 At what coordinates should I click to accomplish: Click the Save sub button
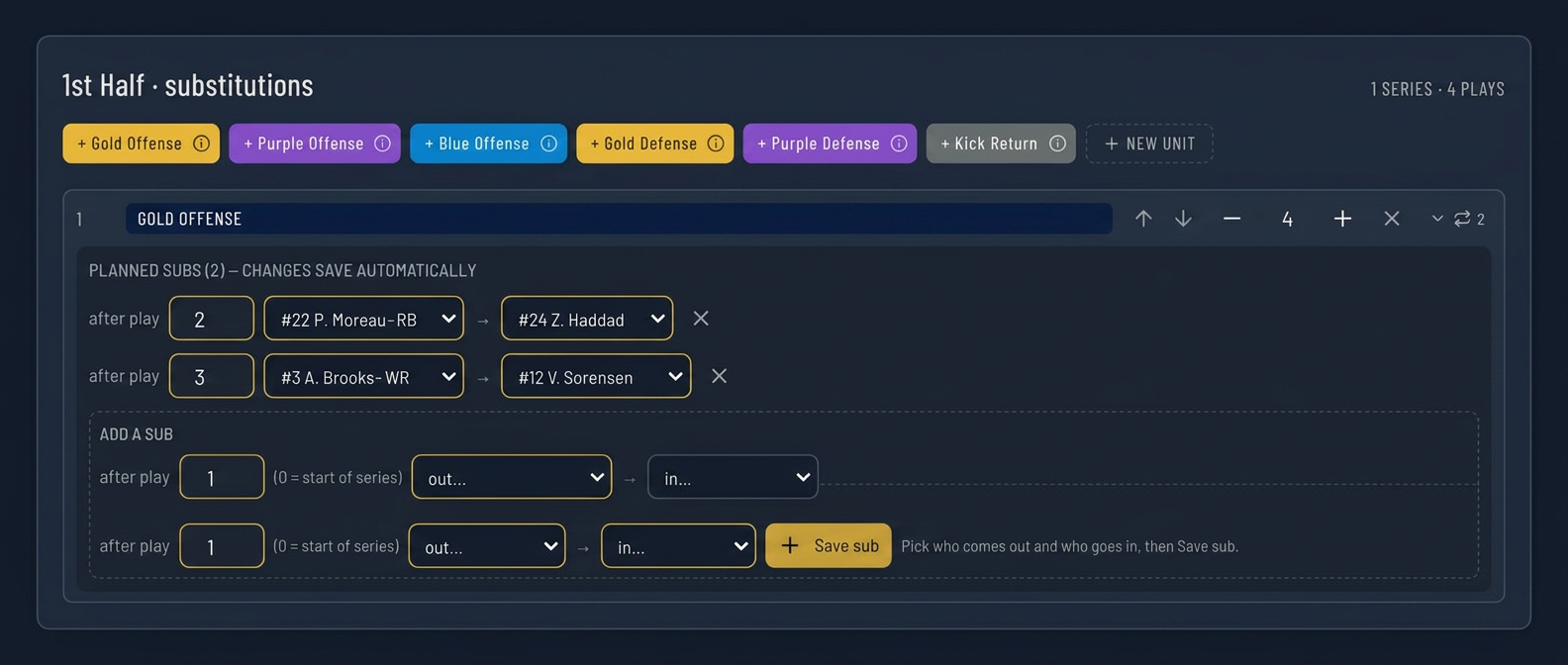point(829,545)
